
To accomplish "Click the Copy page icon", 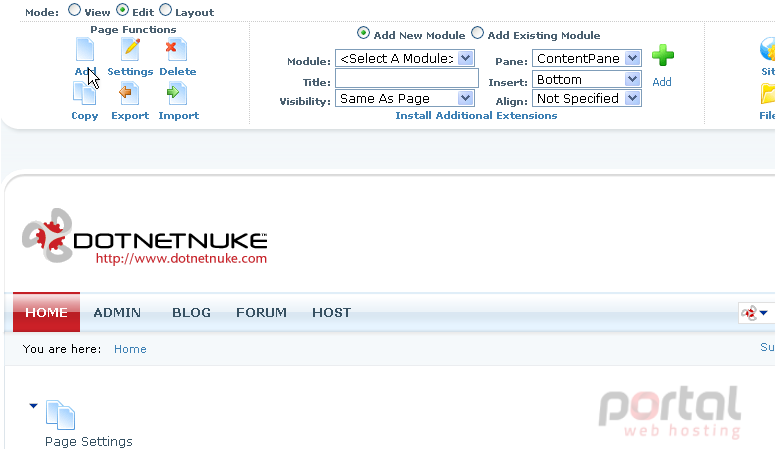I will pos(85,94).
